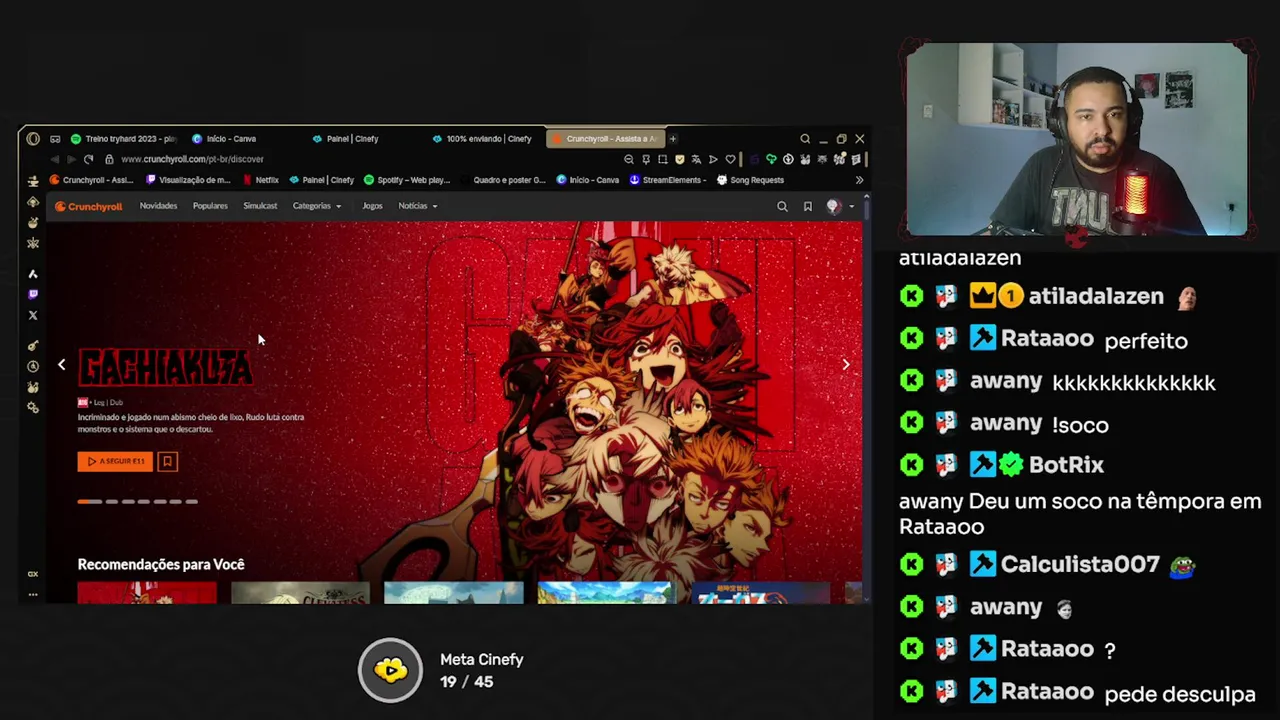Open the Spotify – Web player bookmark
This screenshot has height=720, width=1280.
407,180
